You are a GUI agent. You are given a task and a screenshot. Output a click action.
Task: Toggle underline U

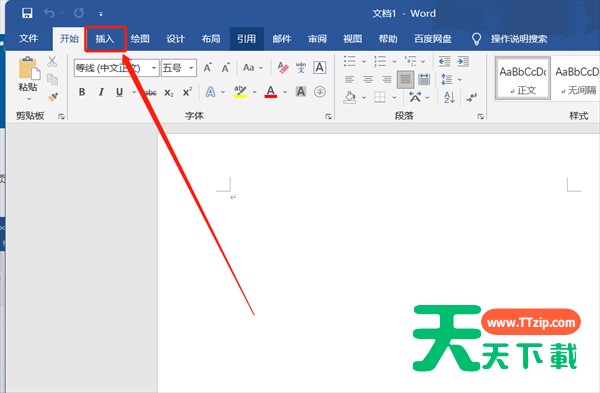pyautogui.click(x=119, y=92)
